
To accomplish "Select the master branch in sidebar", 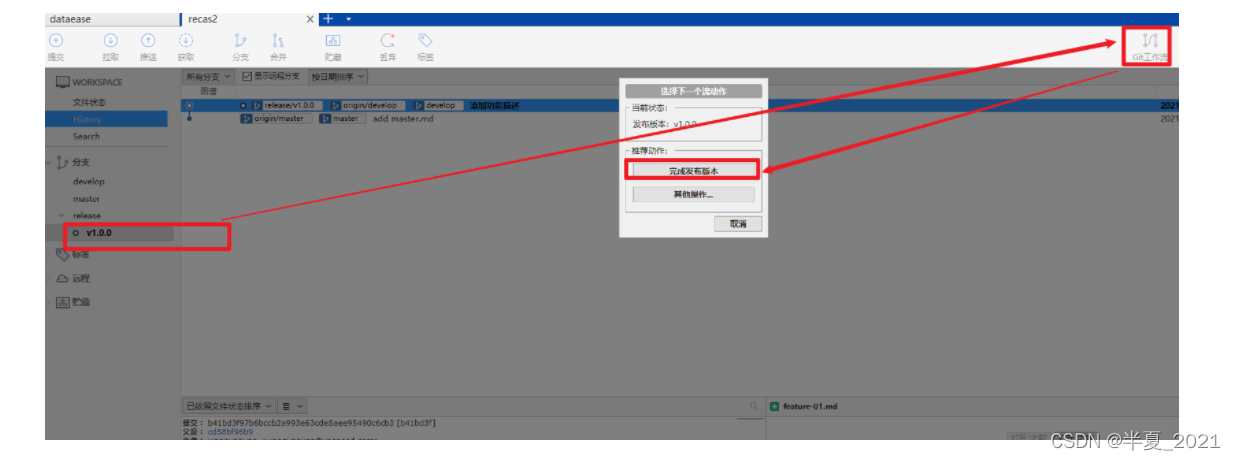I will tap(86, 199).
